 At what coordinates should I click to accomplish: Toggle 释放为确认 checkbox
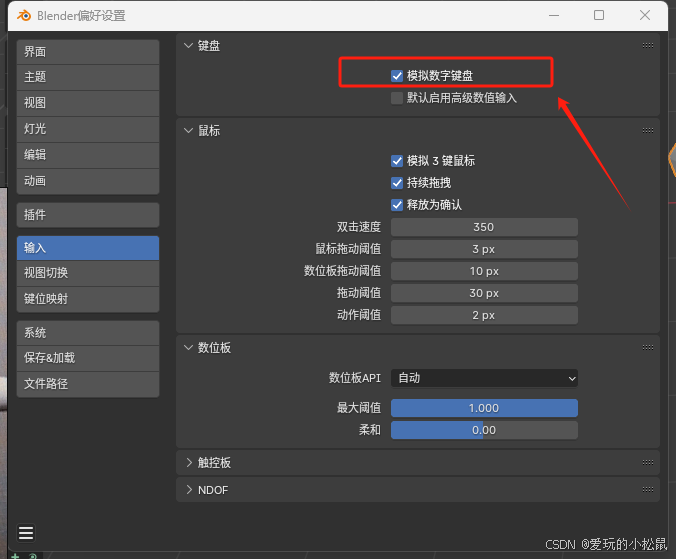(x=397, y=205)
